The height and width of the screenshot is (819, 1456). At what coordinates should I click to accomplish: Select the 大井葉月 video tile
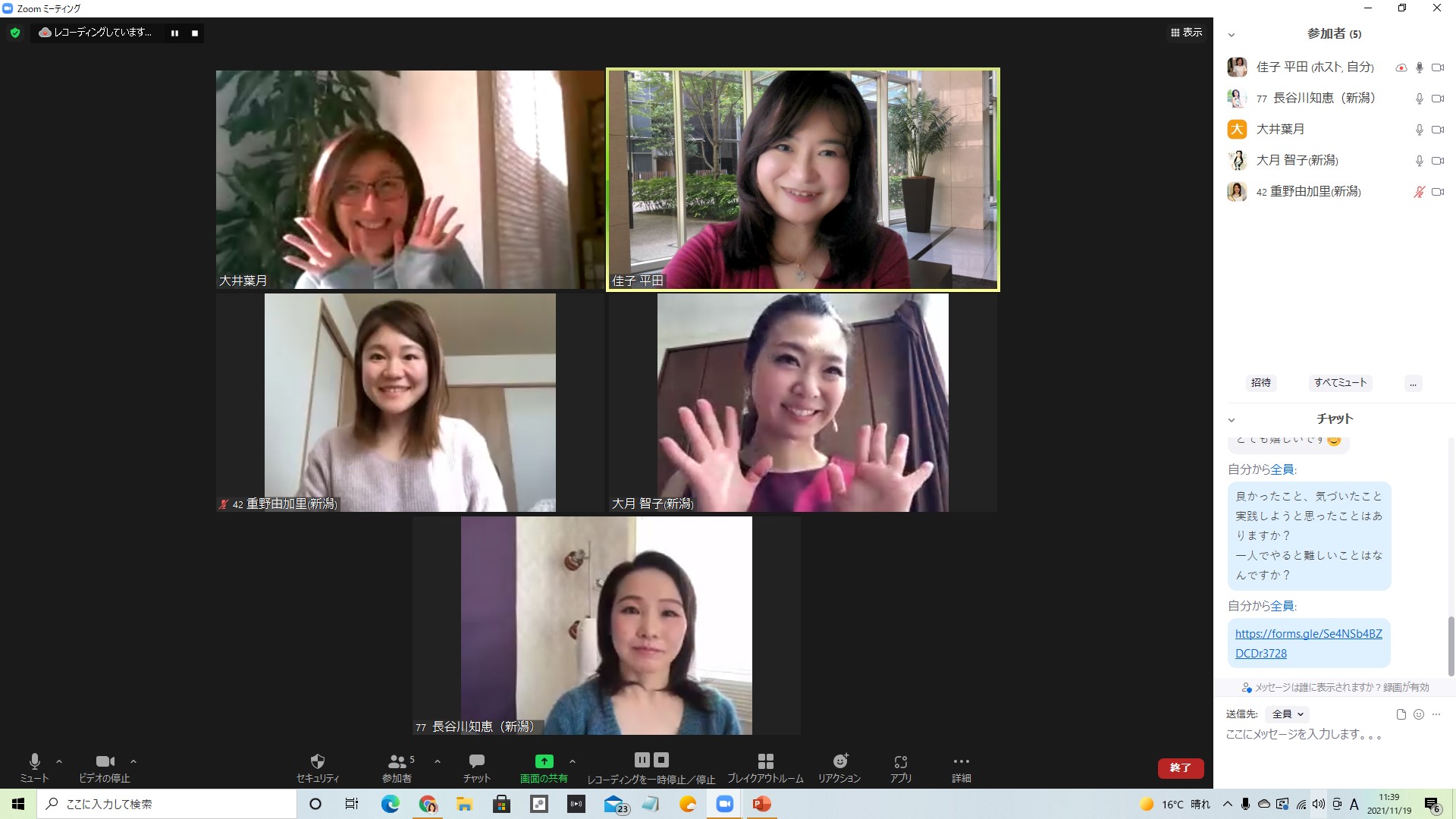point(410,180)
